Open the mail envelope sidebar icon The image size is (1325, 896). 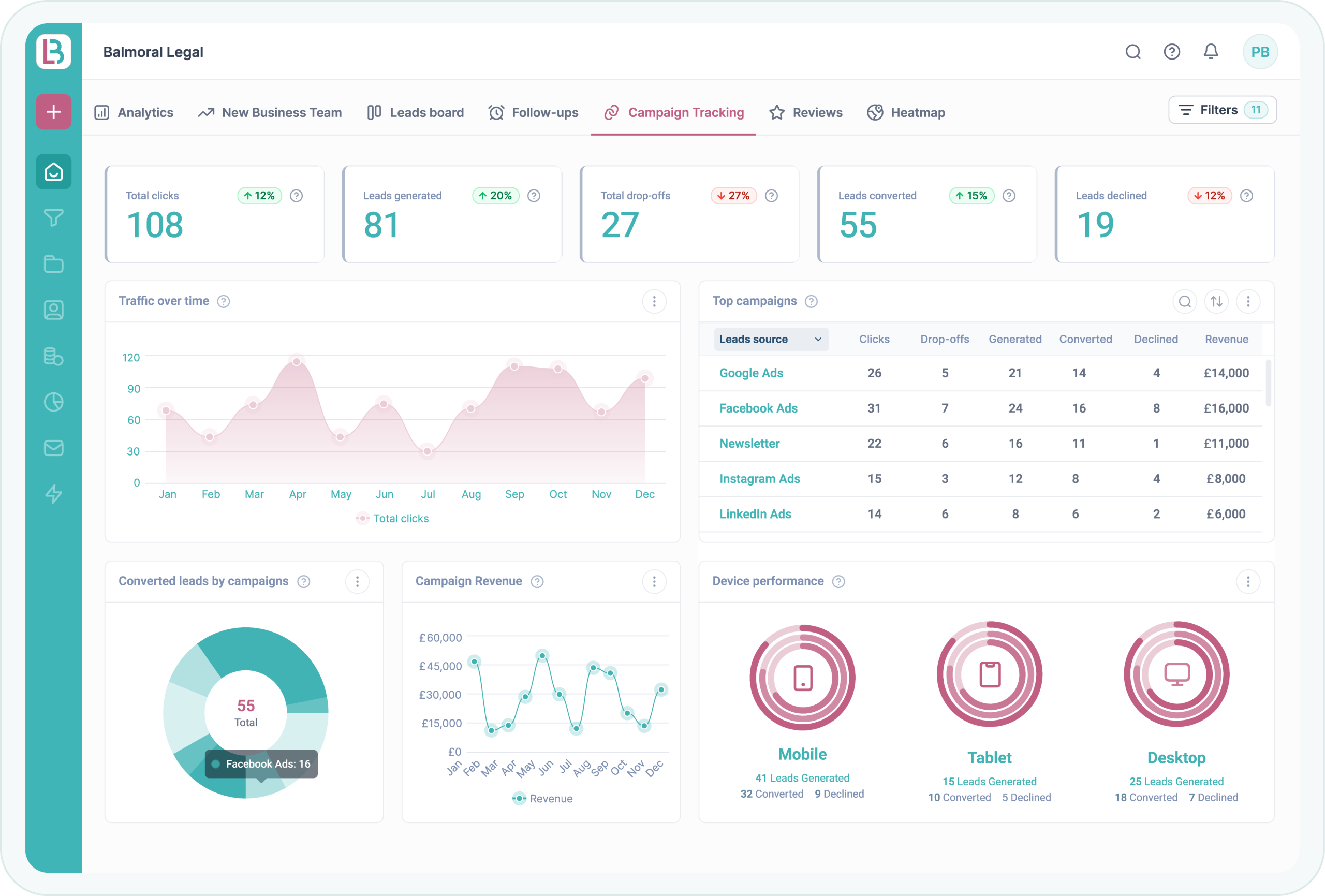[x=54, y=448]
